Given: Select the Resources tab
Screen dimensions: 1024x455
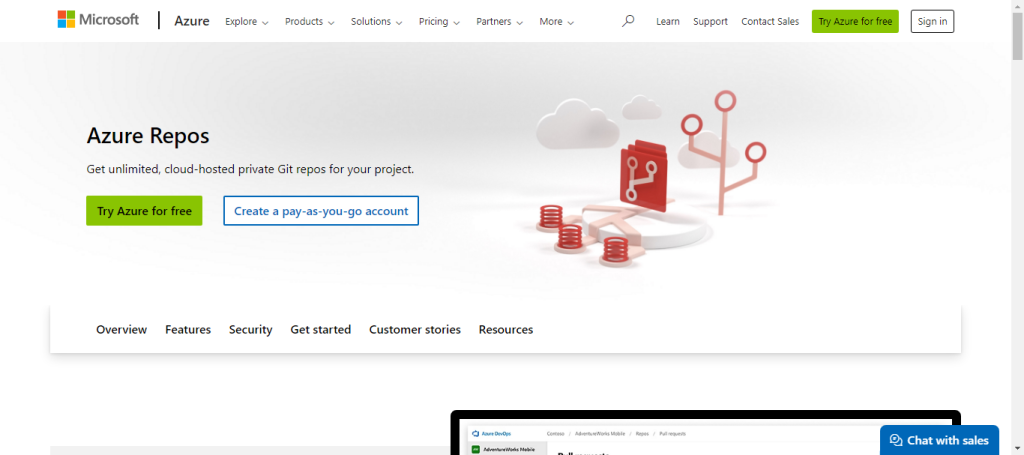Looking at the screenshot, I should tap(505, 330).
